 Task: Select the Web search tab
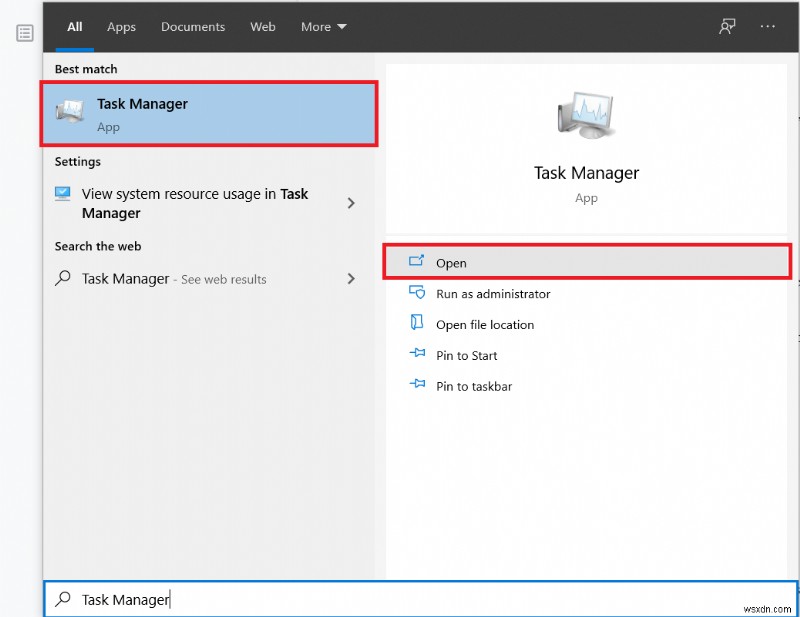263,27
